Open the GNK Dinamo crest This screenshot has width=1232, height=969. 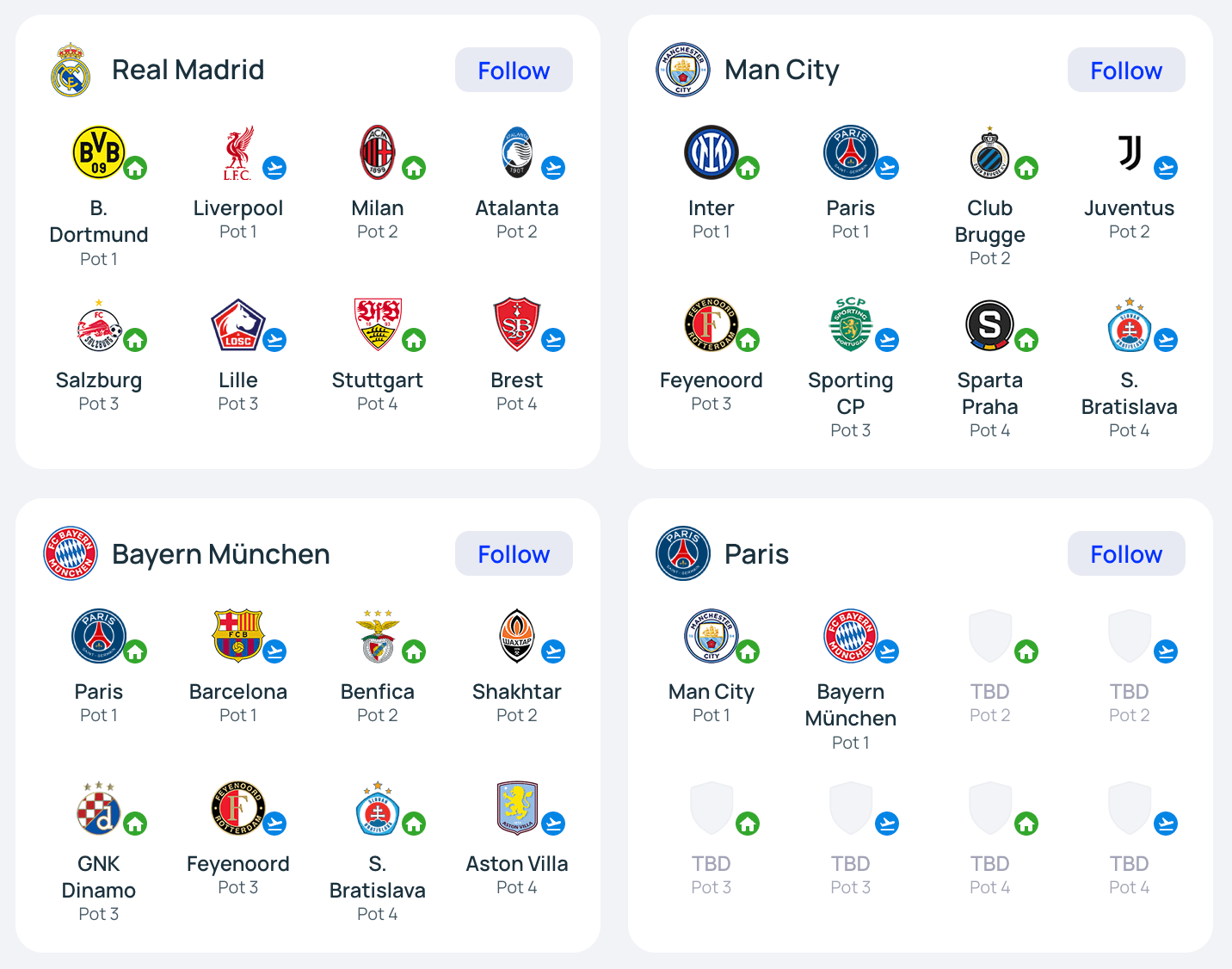99,808
